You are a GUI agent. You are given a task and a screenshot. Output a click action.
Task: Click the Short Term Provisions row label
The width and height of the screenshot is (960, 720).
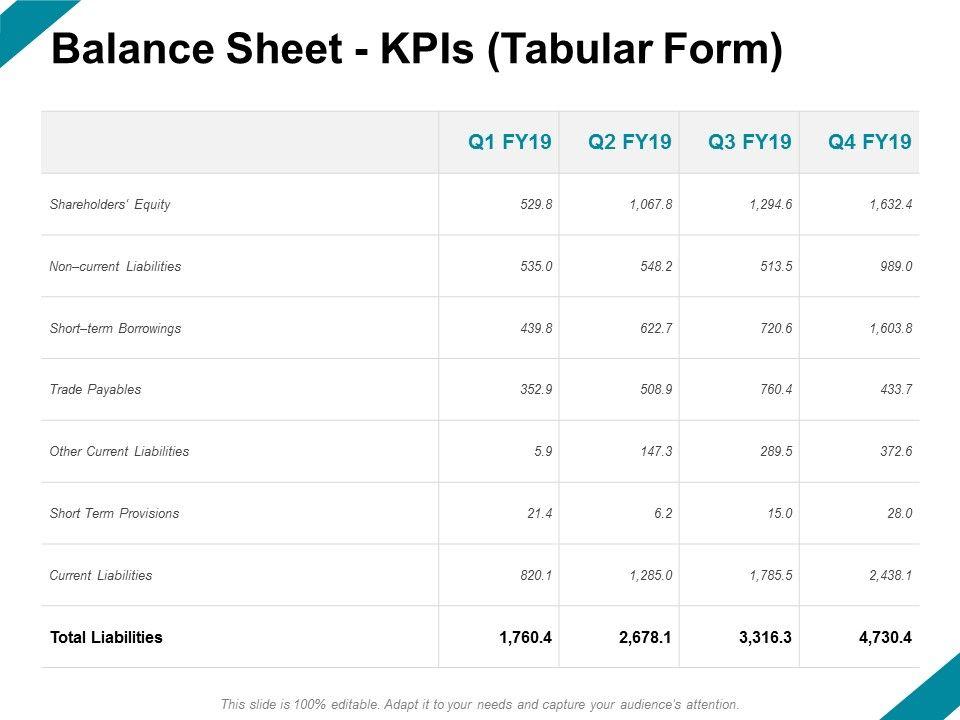[x=114, y=514]
